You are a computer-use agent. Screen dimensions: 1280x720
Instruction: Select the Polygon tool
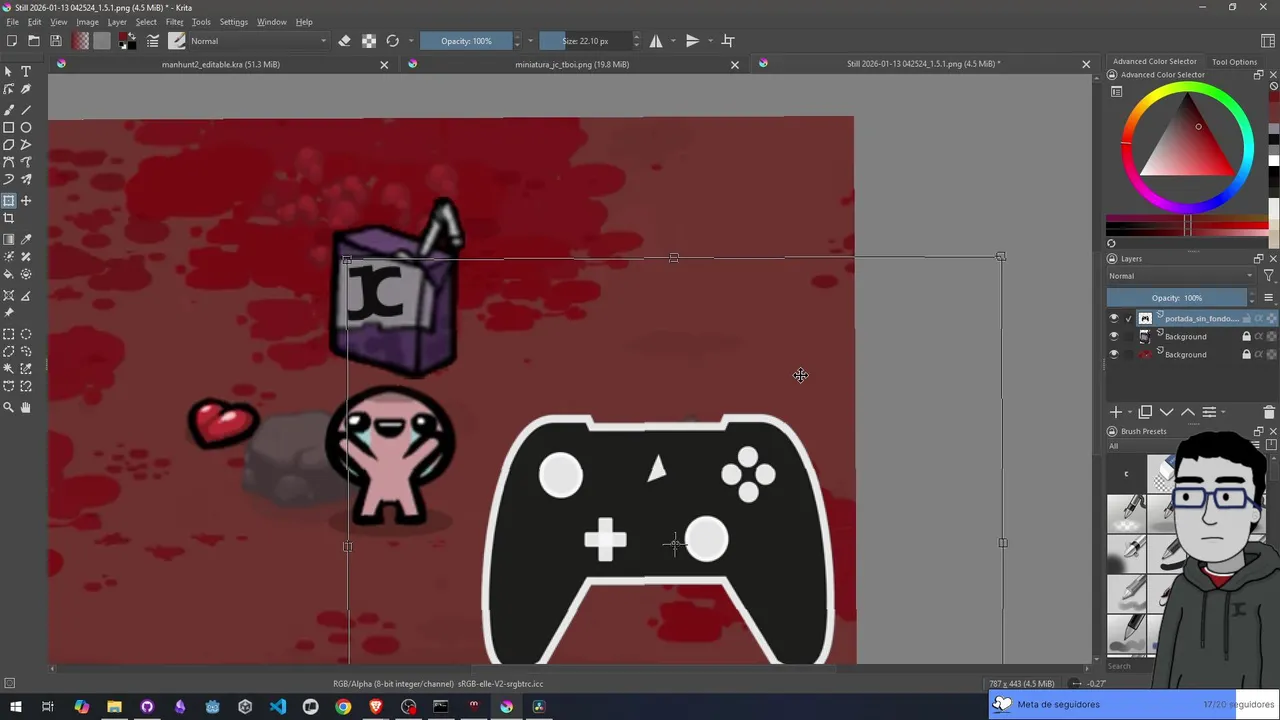(x=9, y=145)
